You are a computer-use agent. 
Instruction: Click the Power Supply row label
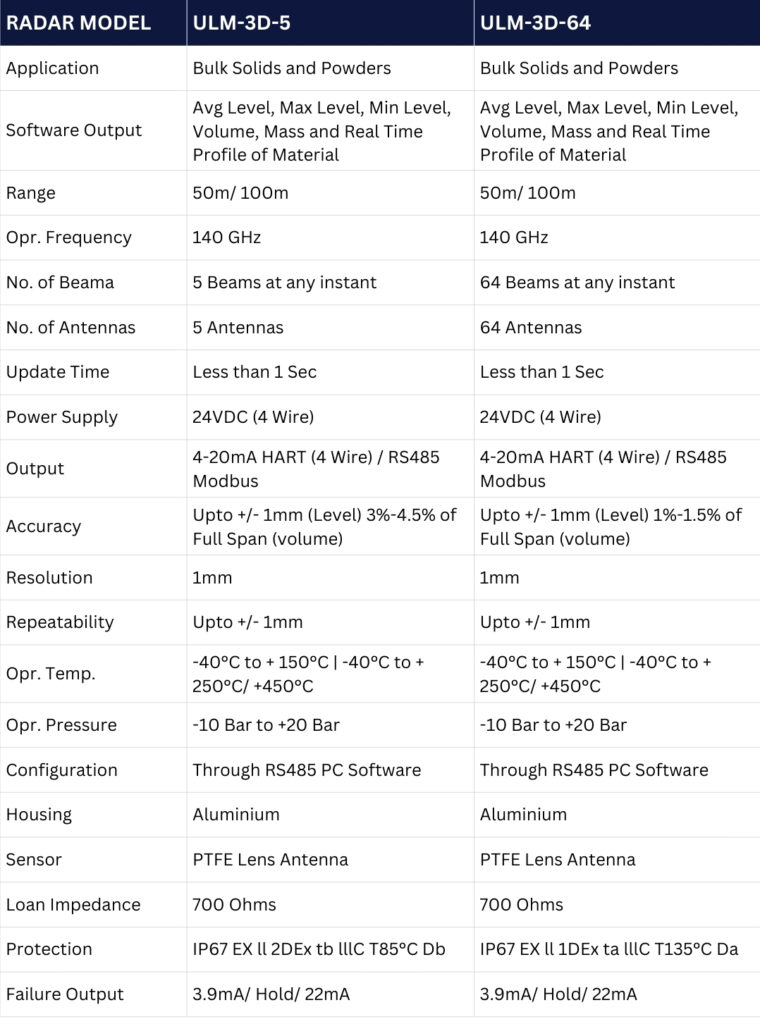click(x=61, y=417)
